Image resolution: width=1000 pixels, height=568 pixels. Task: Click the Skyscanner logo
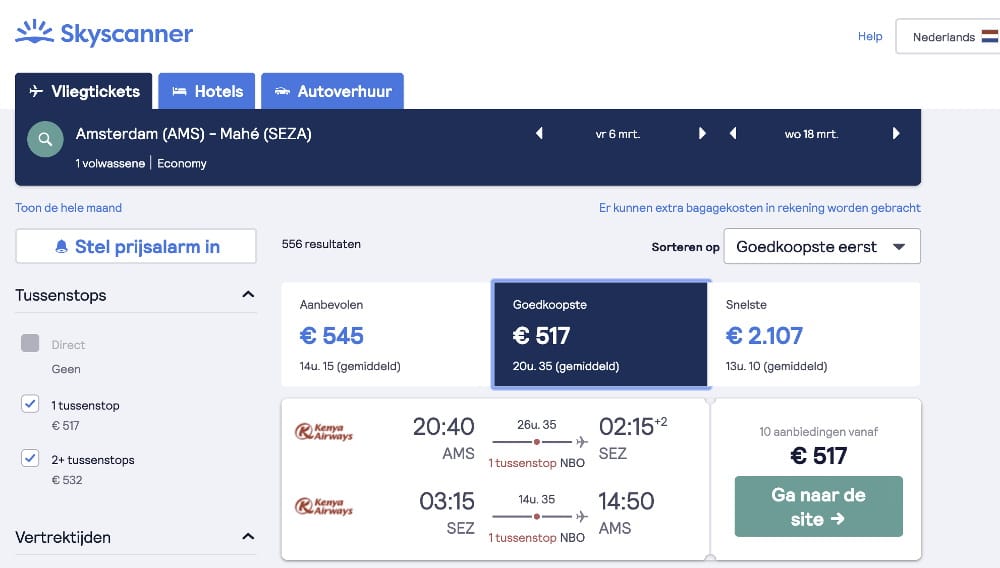pos(104,33)
